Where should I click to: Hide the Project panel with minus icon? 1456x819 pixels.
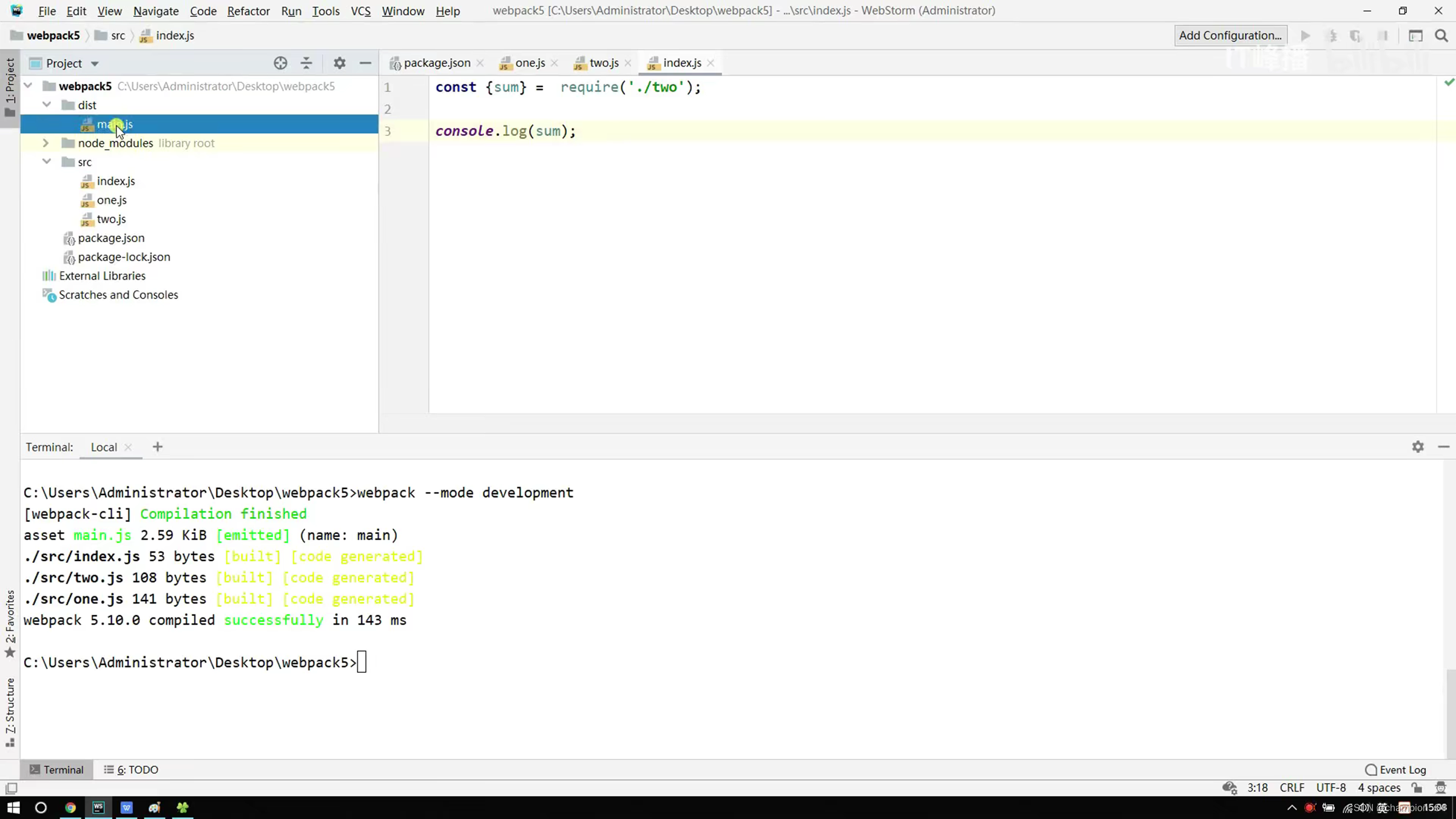[x=365, y=63]
